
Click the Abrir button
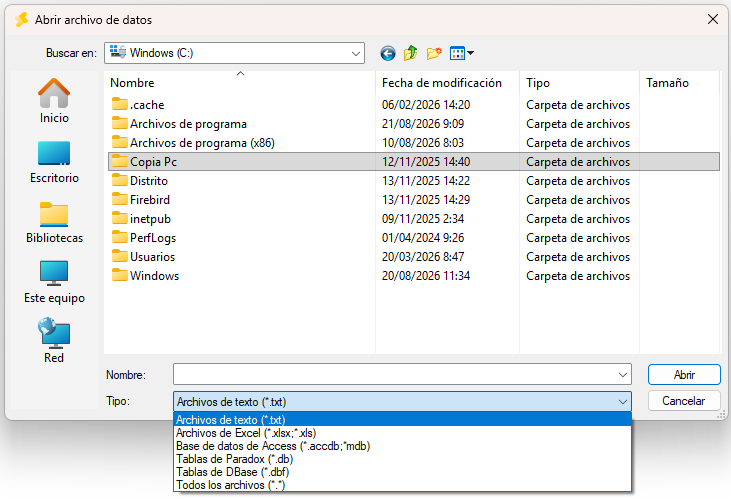click(x=684, y=374)
